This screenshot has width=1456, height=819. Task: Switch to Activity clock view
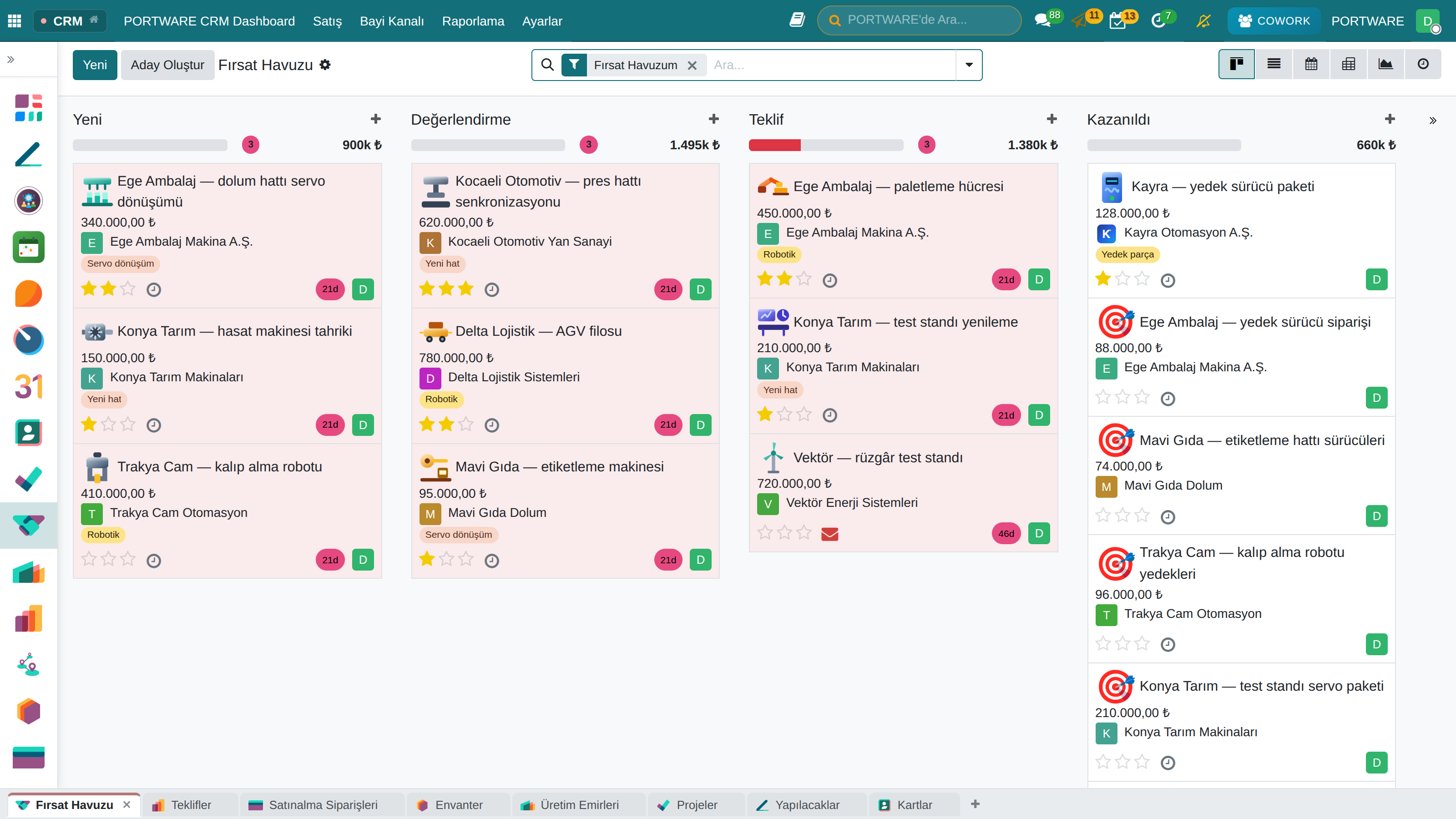point(1423,64)
